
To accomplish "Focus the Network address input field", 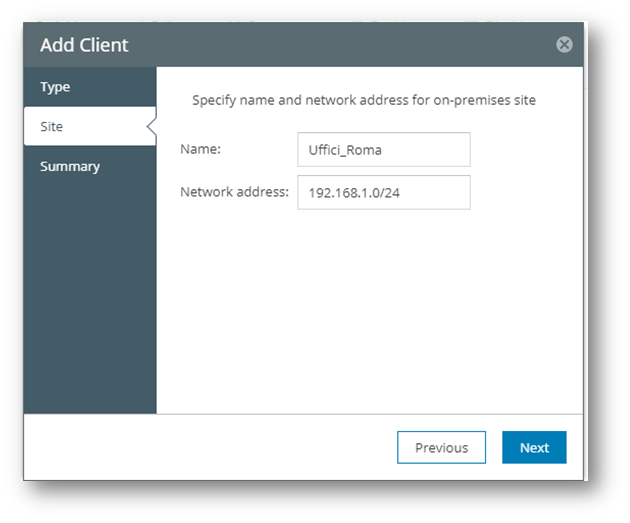I will click(x=383, y=193).
